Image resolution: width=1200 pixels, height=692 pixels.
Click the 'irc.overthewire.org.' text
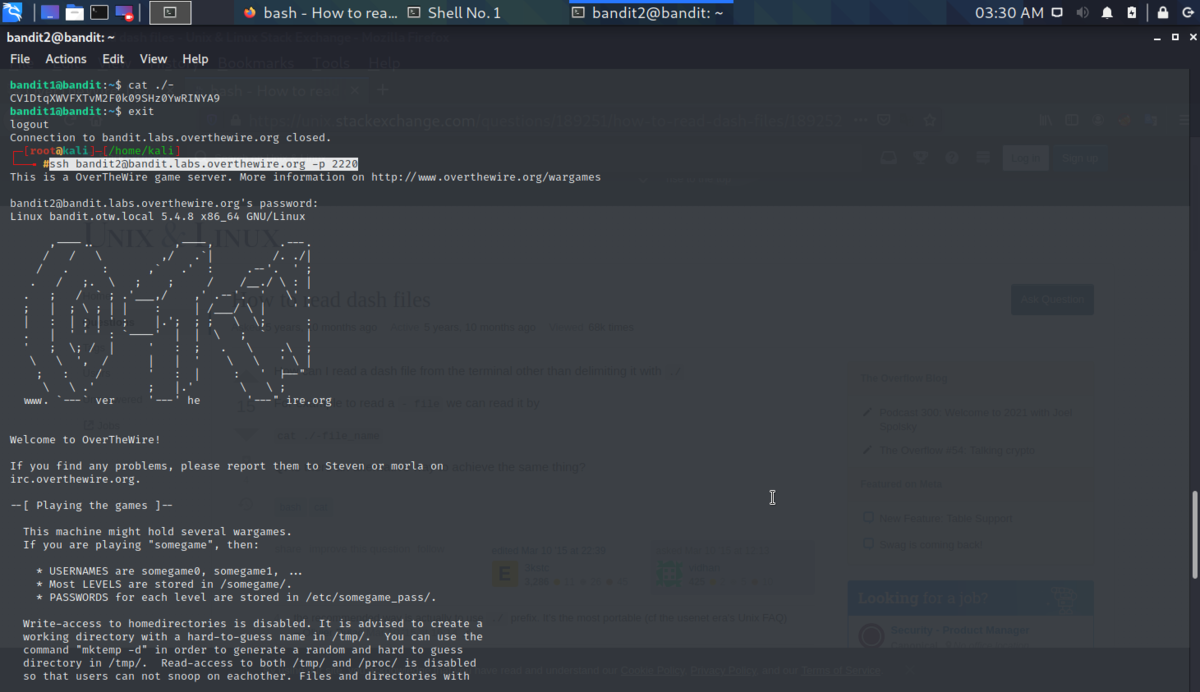pyautogui.click(x=75, y=479)
